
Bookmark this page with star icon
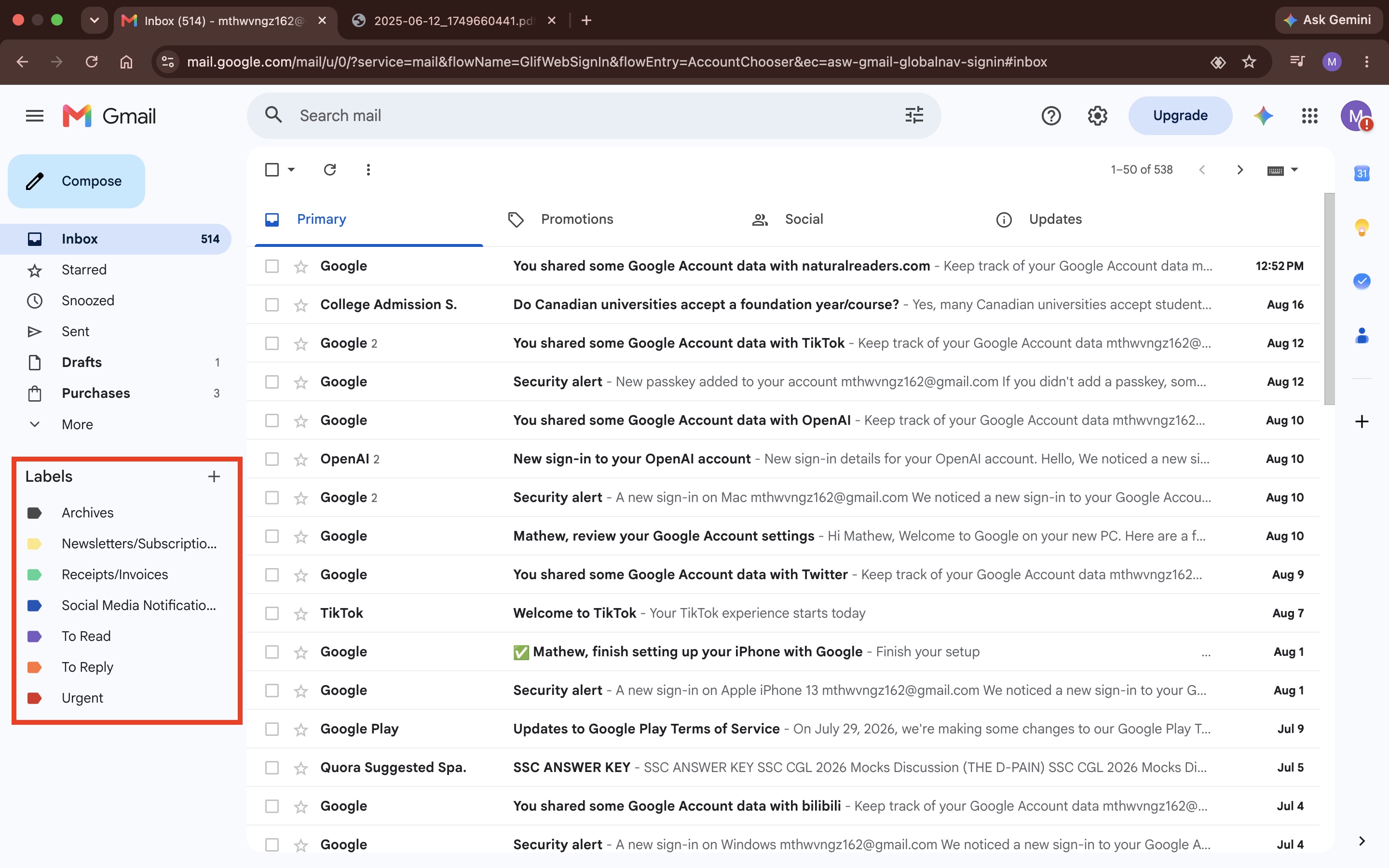[1249, 61]
